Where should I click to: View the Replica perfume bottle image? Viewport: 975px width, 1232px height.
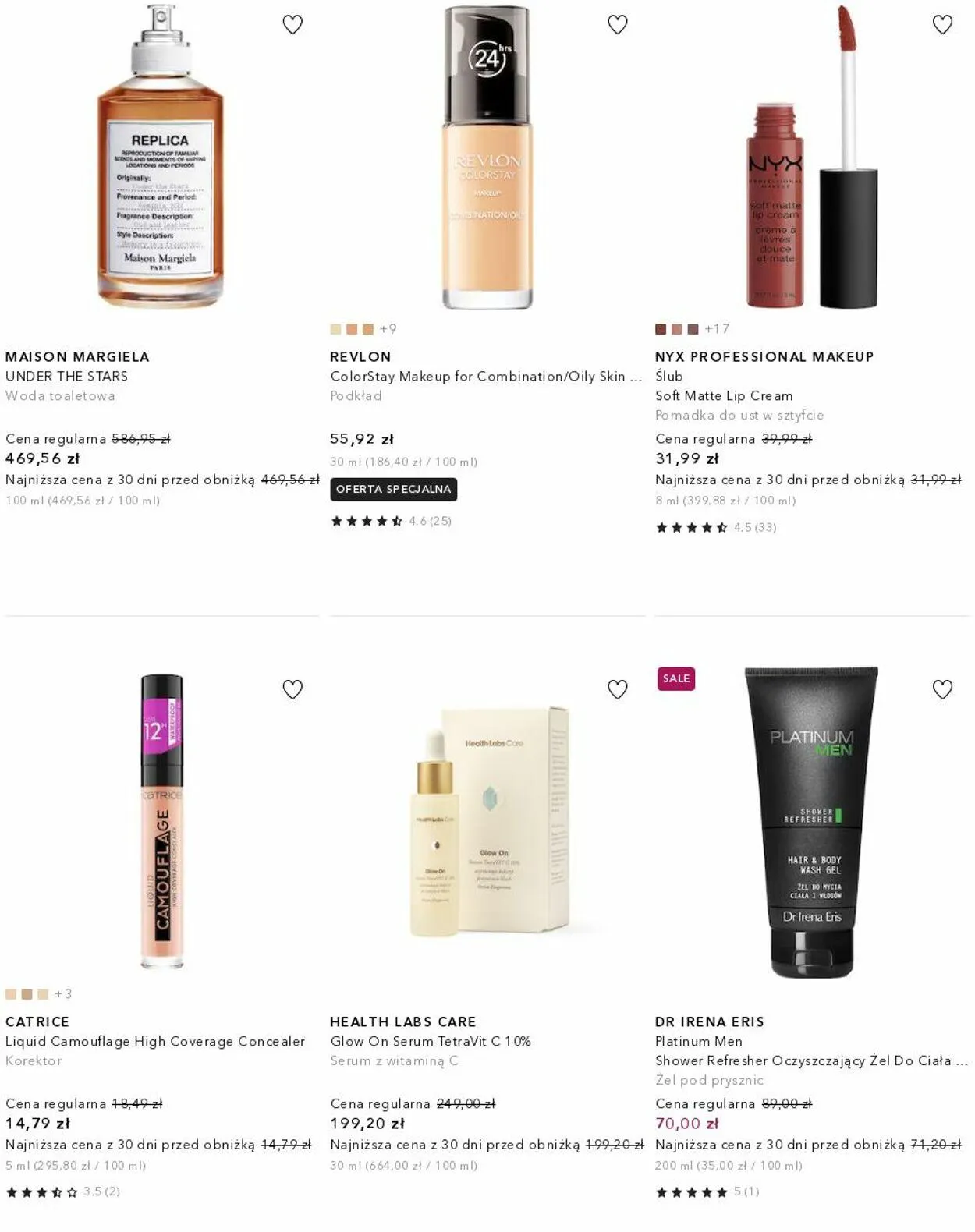pos(161,156)
